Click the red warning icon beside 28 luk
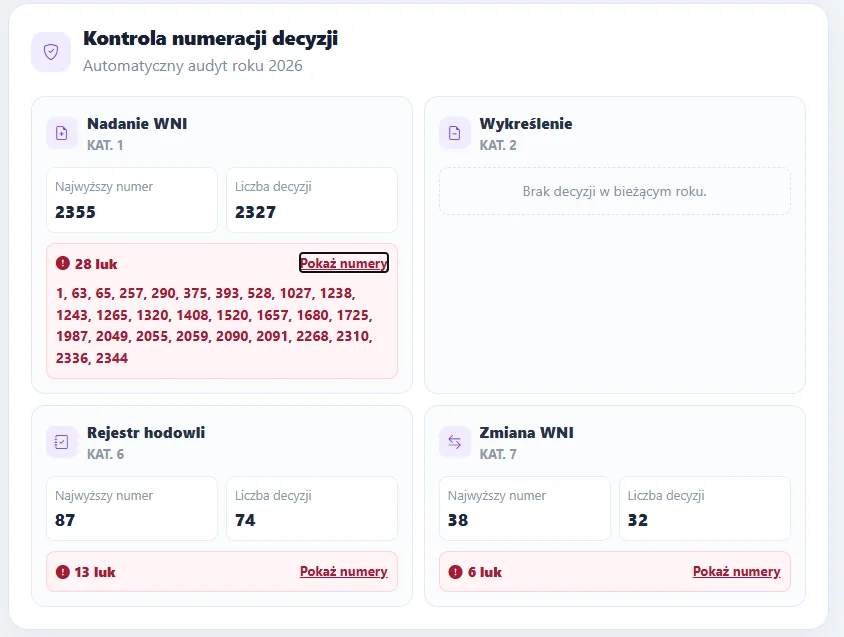 [x=63, y=263]
